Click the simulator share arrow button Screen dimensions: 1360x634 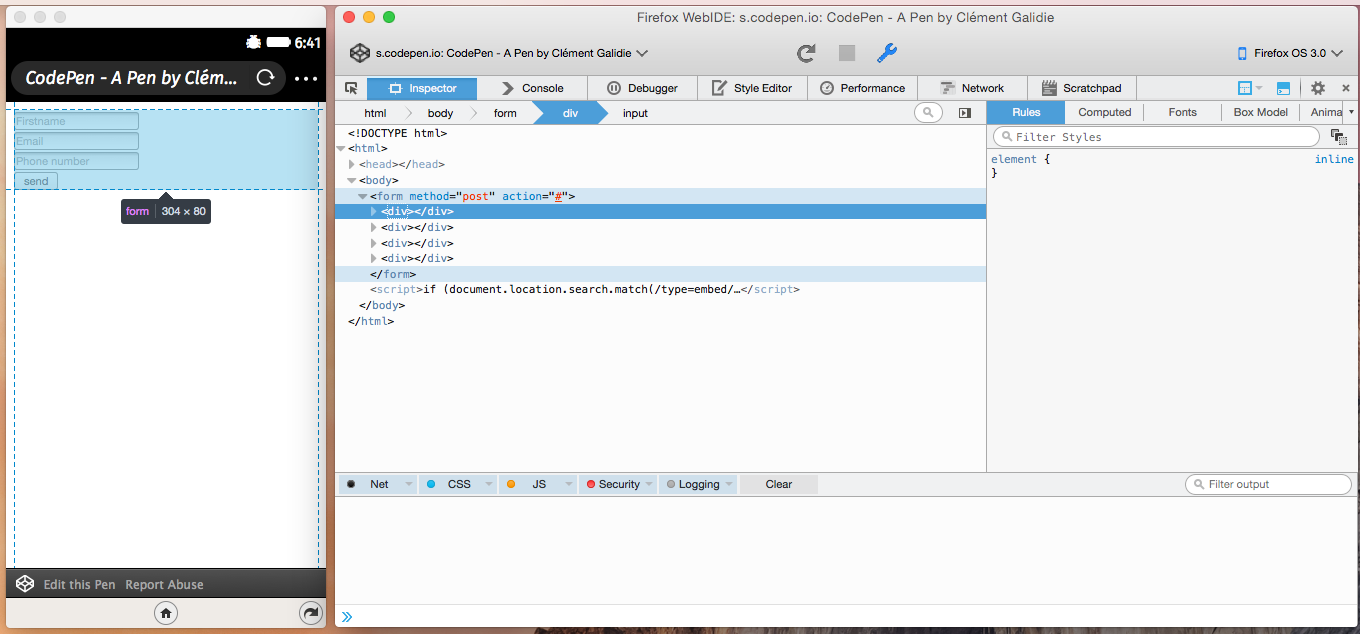click(311, 613)
